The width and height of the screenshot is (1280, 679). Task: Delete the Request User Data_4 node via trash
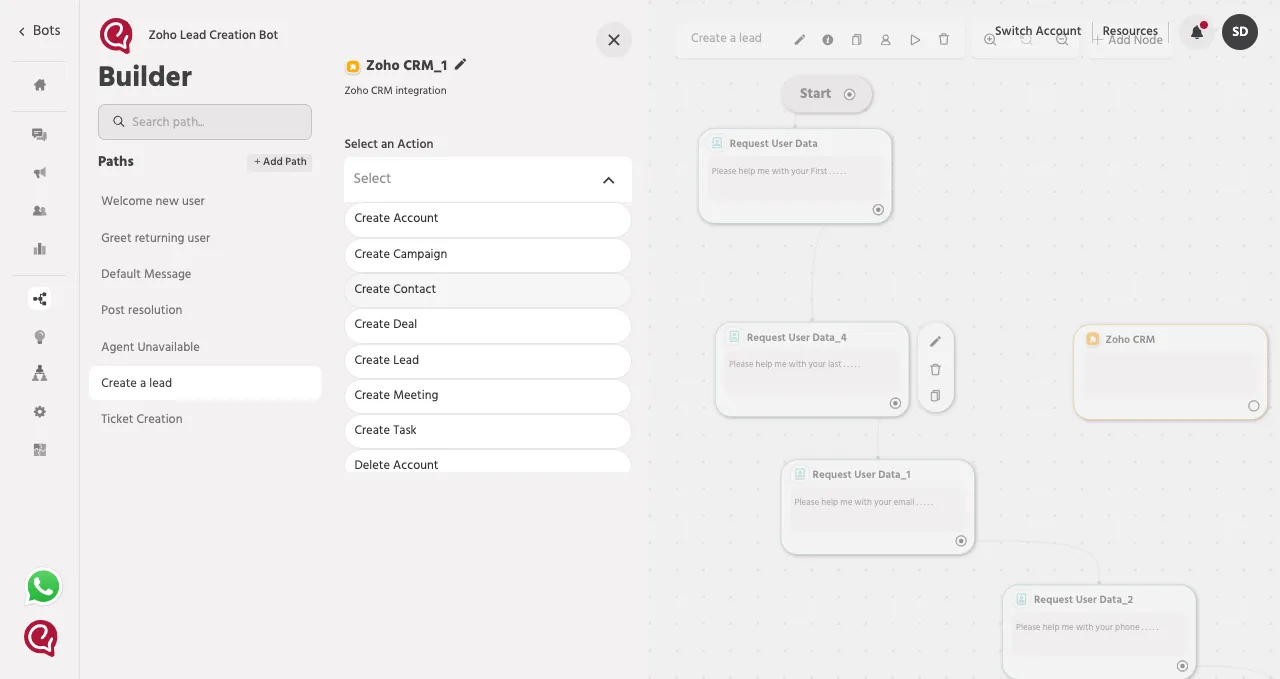coord(936,369)
